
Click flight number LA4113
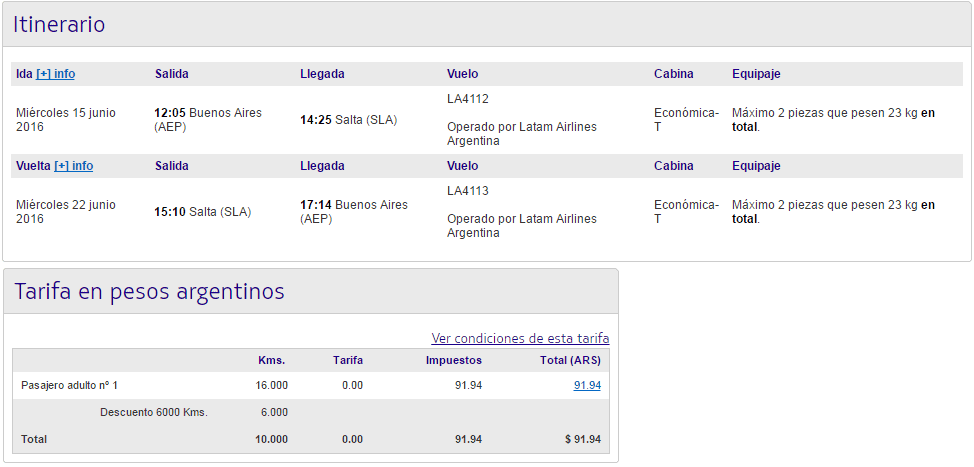coord(468,191)
